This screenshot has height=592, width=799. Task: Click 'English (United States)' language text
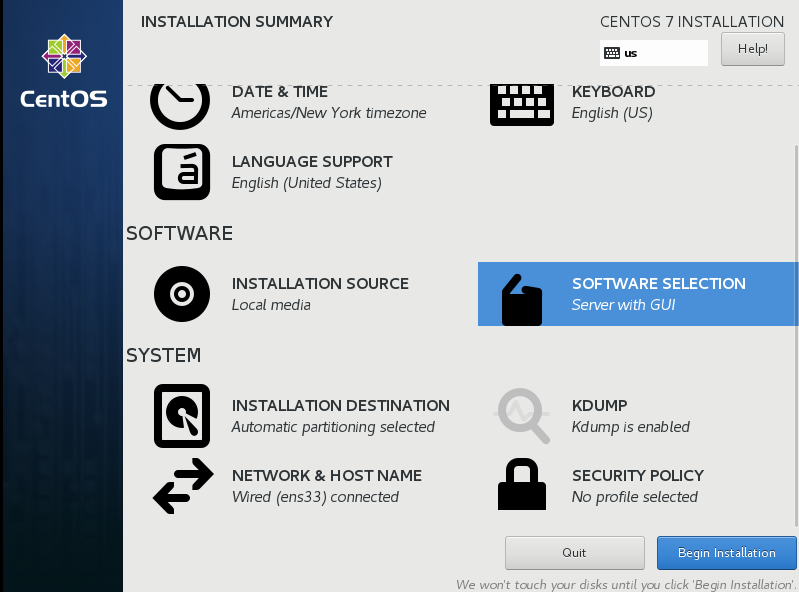(x=306, y=183)
